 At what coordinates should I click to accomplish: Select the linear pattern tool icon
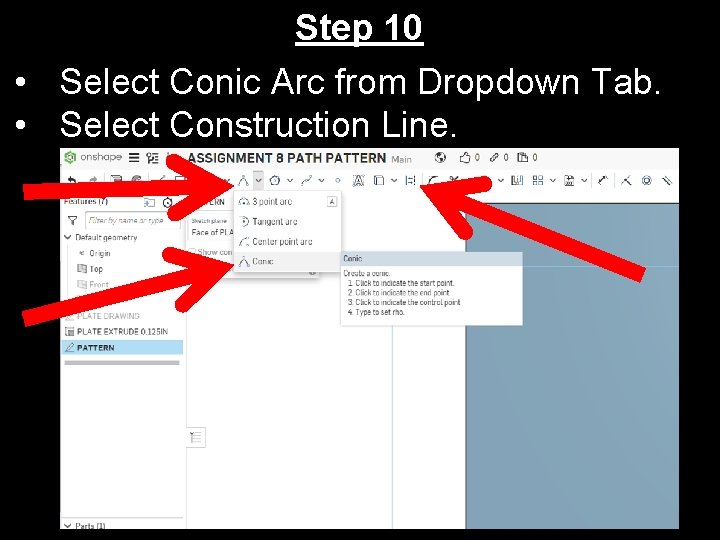click(x=538, y=180)
